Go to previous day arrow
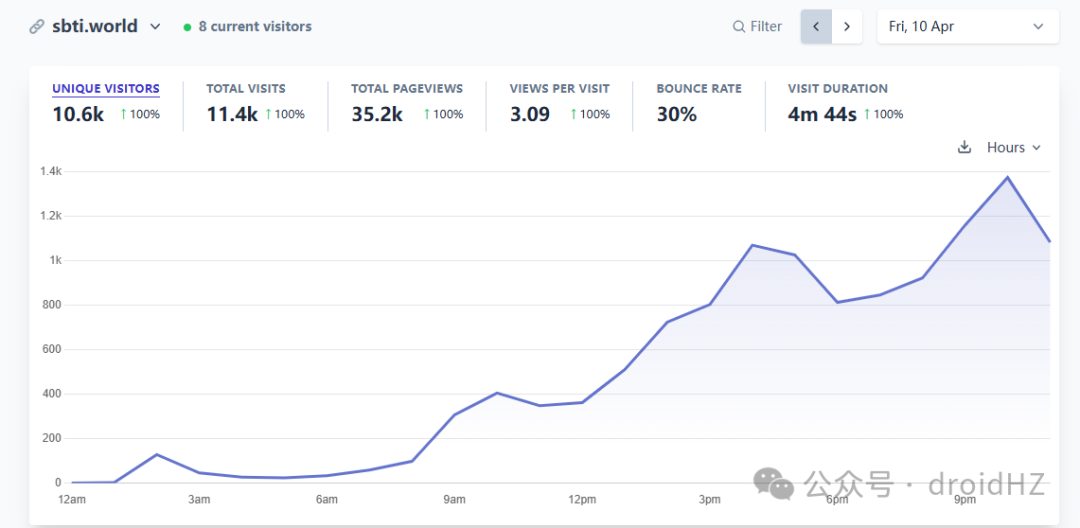Image resolution: width=1080 pixels, height=528 pixels. pyautogui.click(x=816, y=27)
